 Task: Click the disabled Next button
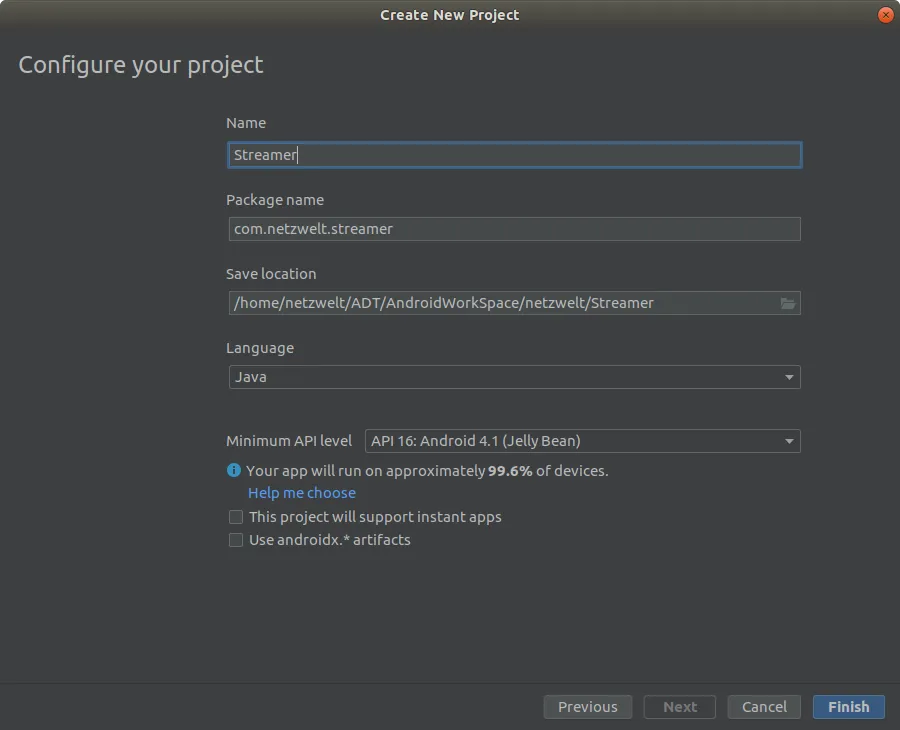[x=679, y=707]
